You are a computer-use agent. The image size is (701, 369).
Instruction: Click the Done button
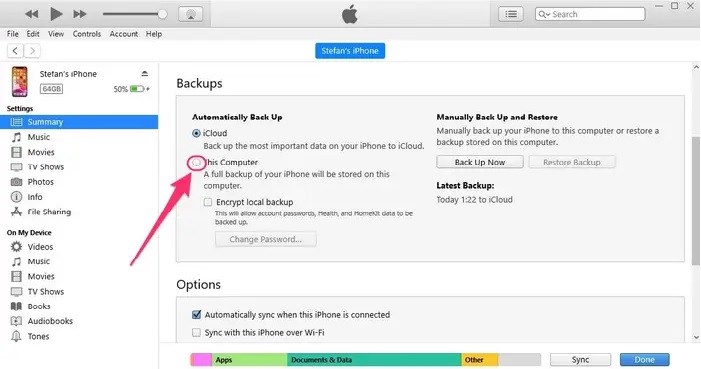pos(644,360)
